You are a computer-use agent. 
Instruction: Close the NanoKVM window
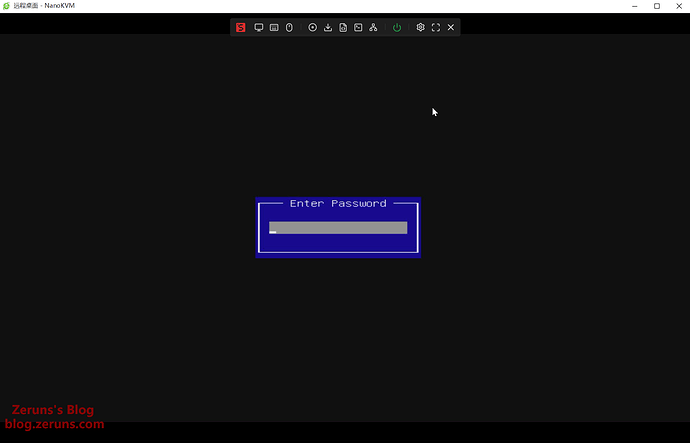(x=678, y=6)
